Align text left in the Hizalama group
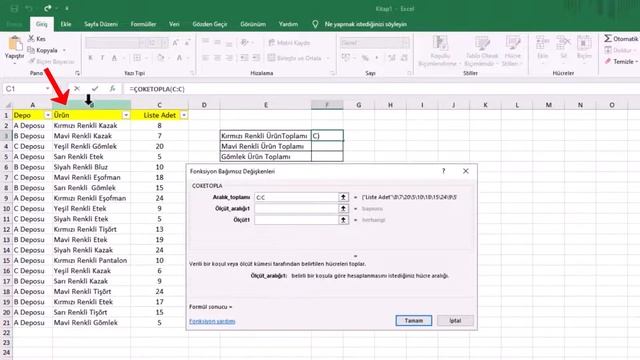 [x=205, y=58]
